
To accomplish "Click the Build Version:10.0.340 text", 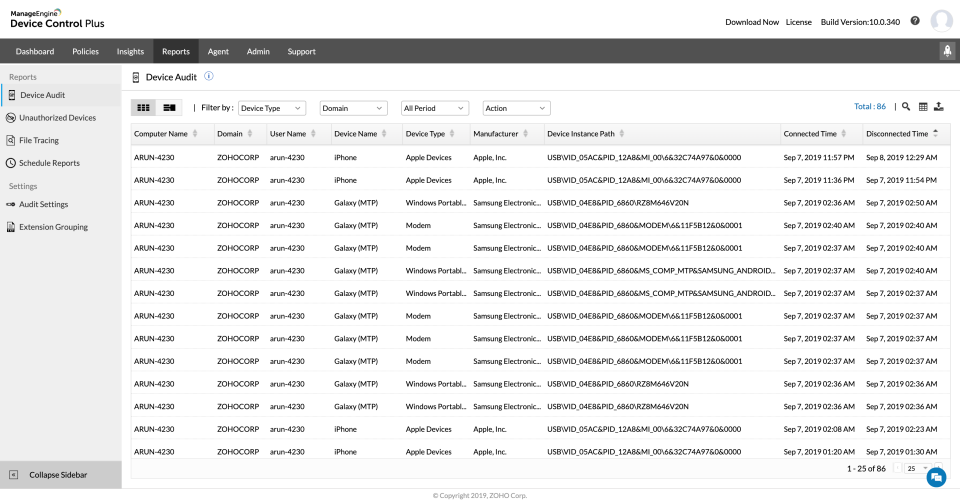I will [x=860, y=22].
